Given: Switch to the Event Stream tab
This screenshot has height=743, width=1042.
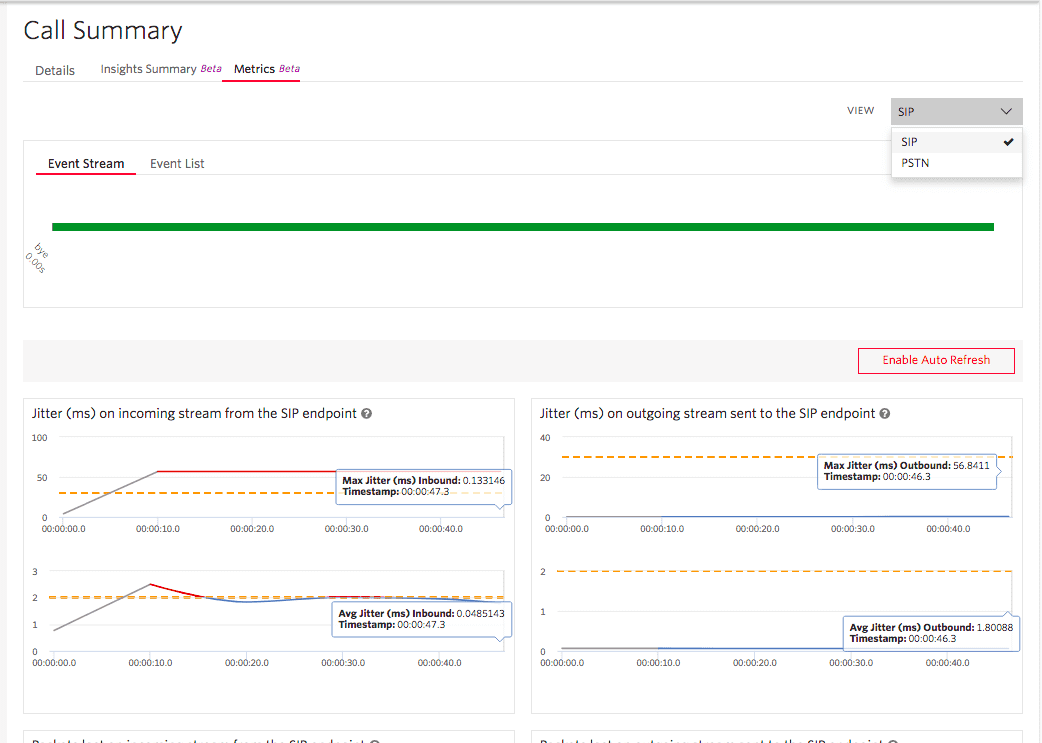Looking at the screenshot, I should pyautogui.click(x=86, y=164).
